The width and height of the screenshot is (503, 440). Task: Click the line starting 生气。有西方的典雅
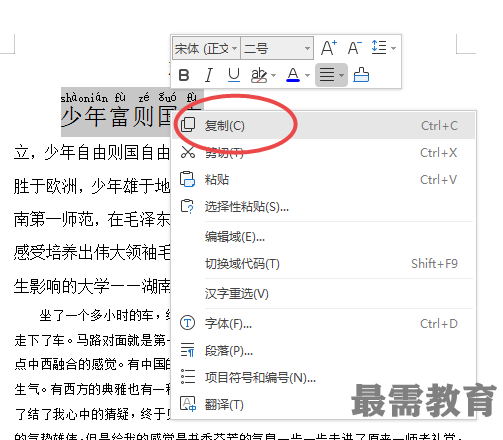92,389
